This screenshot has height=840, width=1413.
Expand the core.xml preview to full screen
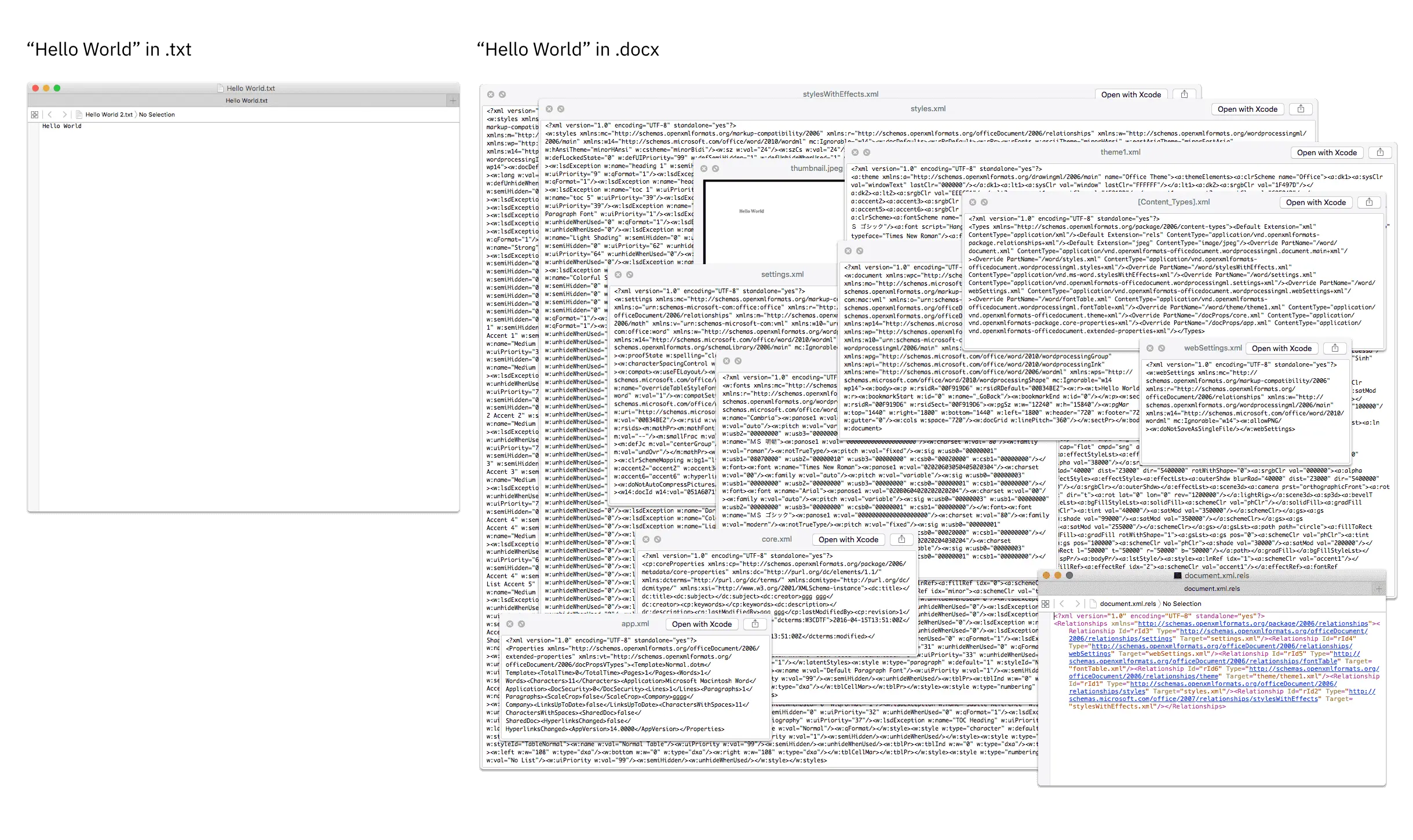coord(658,539)
